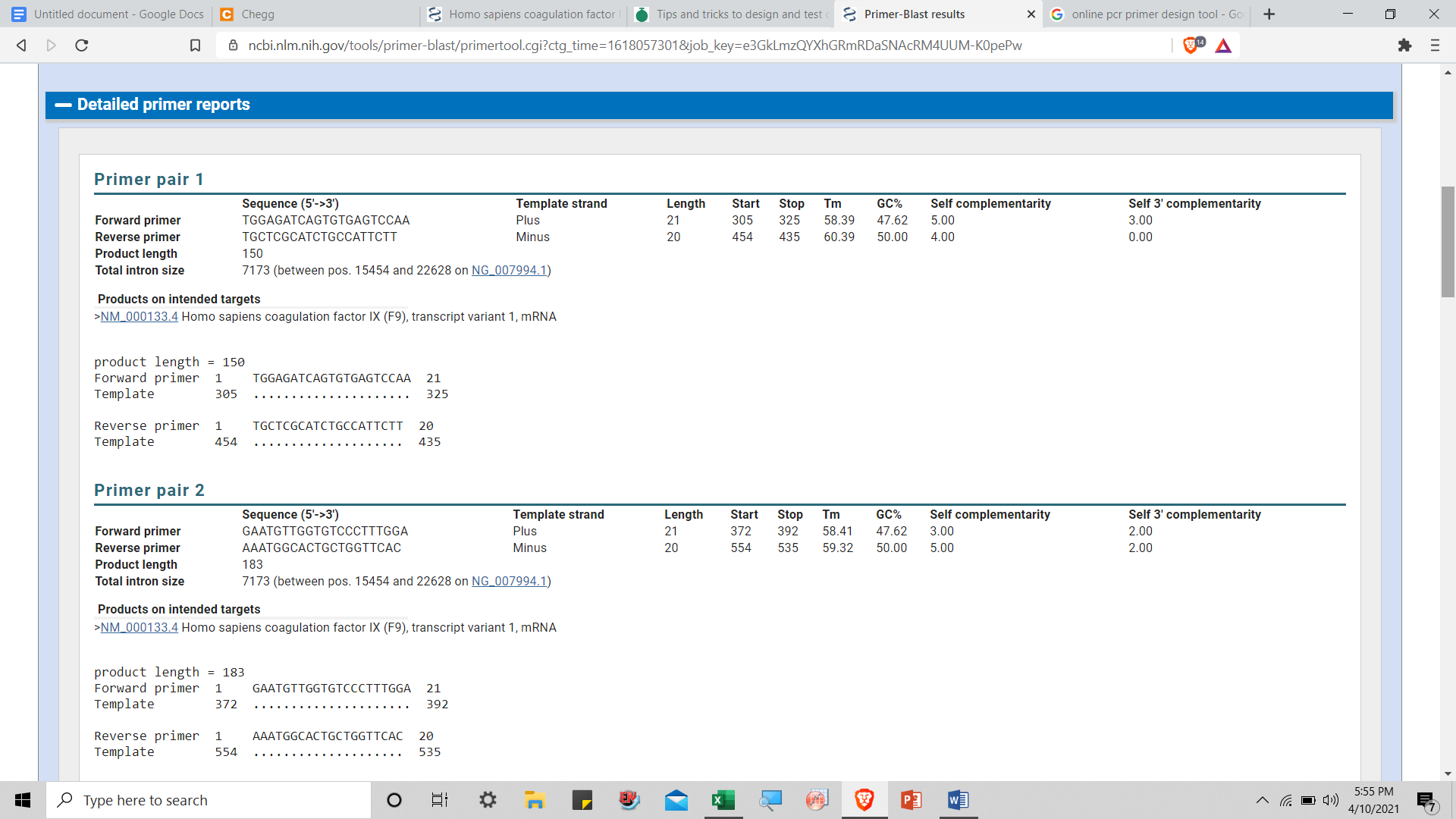Click the browser address bar URL

(x=634, y=45)
